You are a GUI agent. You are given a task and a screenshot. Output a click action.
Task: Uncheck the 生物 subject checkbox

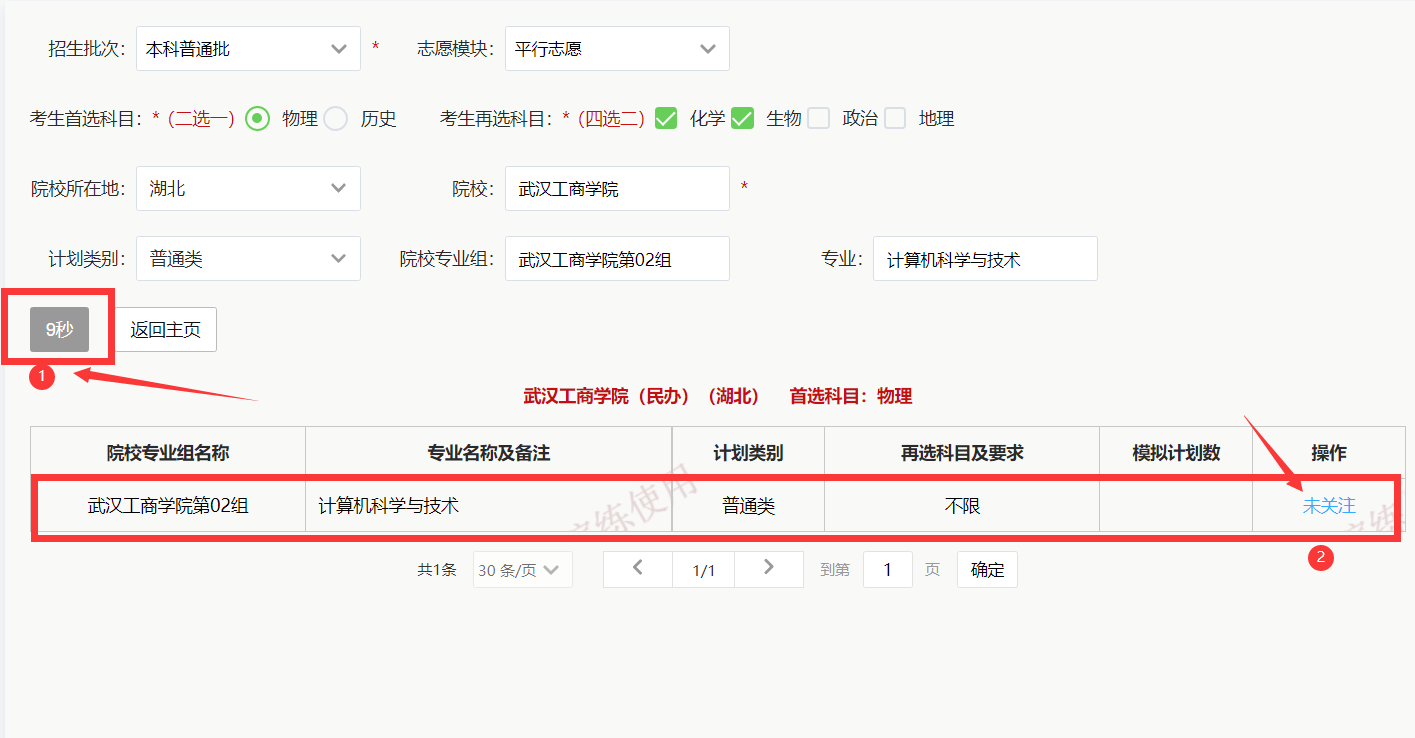(x=743, y=118)
